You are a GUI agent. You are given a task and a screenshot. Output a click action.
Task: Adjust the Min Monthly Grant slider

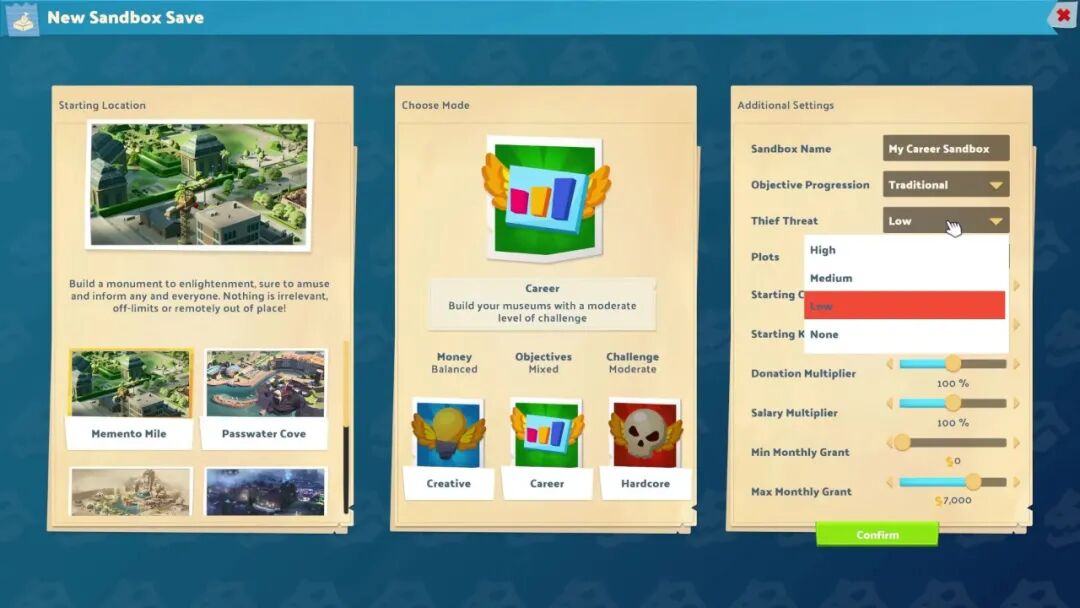click(x=953, y=443)
